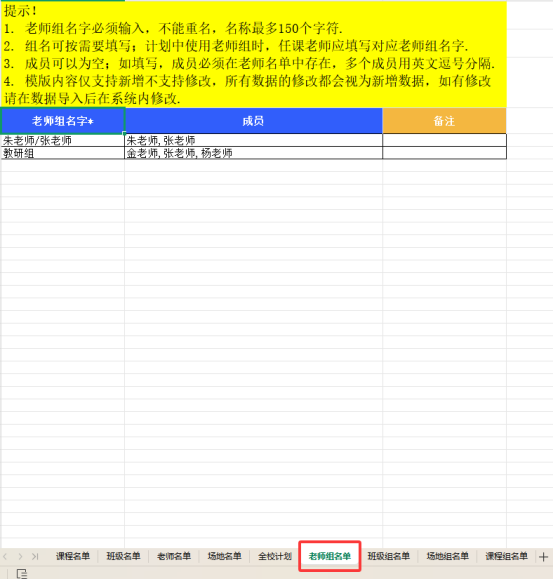Click the yellow 提示 instruction note area
Image resolution: width=554 pixels, height=580 pixels.
[253, 54]
